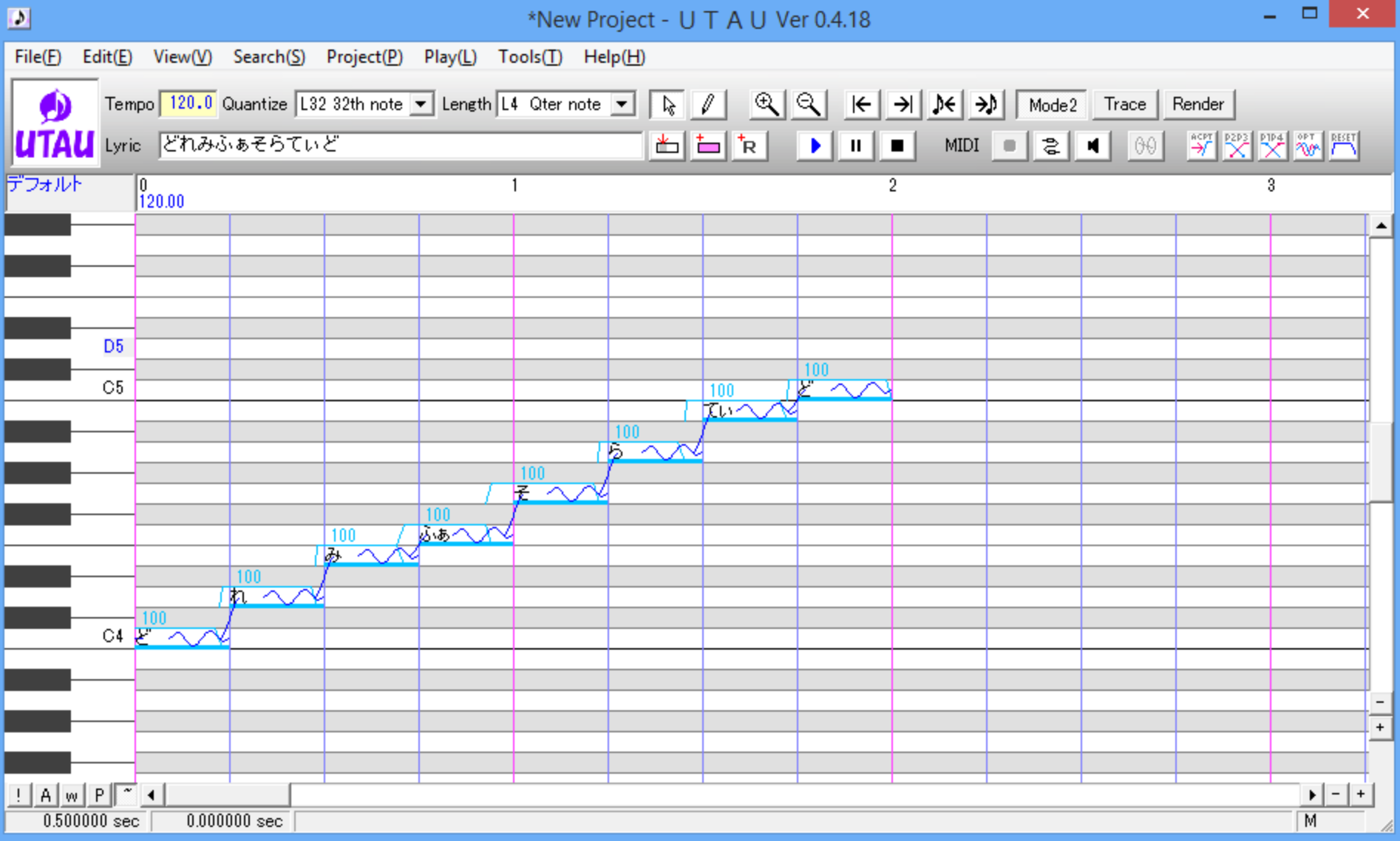Click the Lyric text input field
The width and height of the screenshot is (1400, 841).
(399, 145)
